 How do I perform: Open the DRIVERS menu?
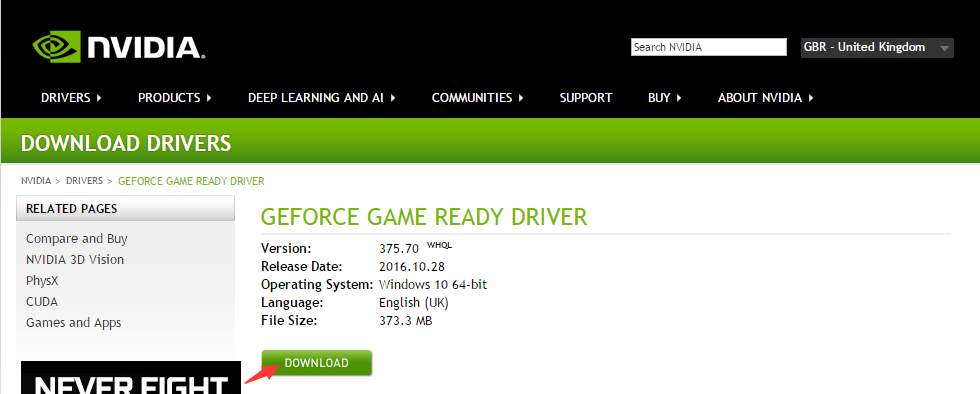click(71, 98)
